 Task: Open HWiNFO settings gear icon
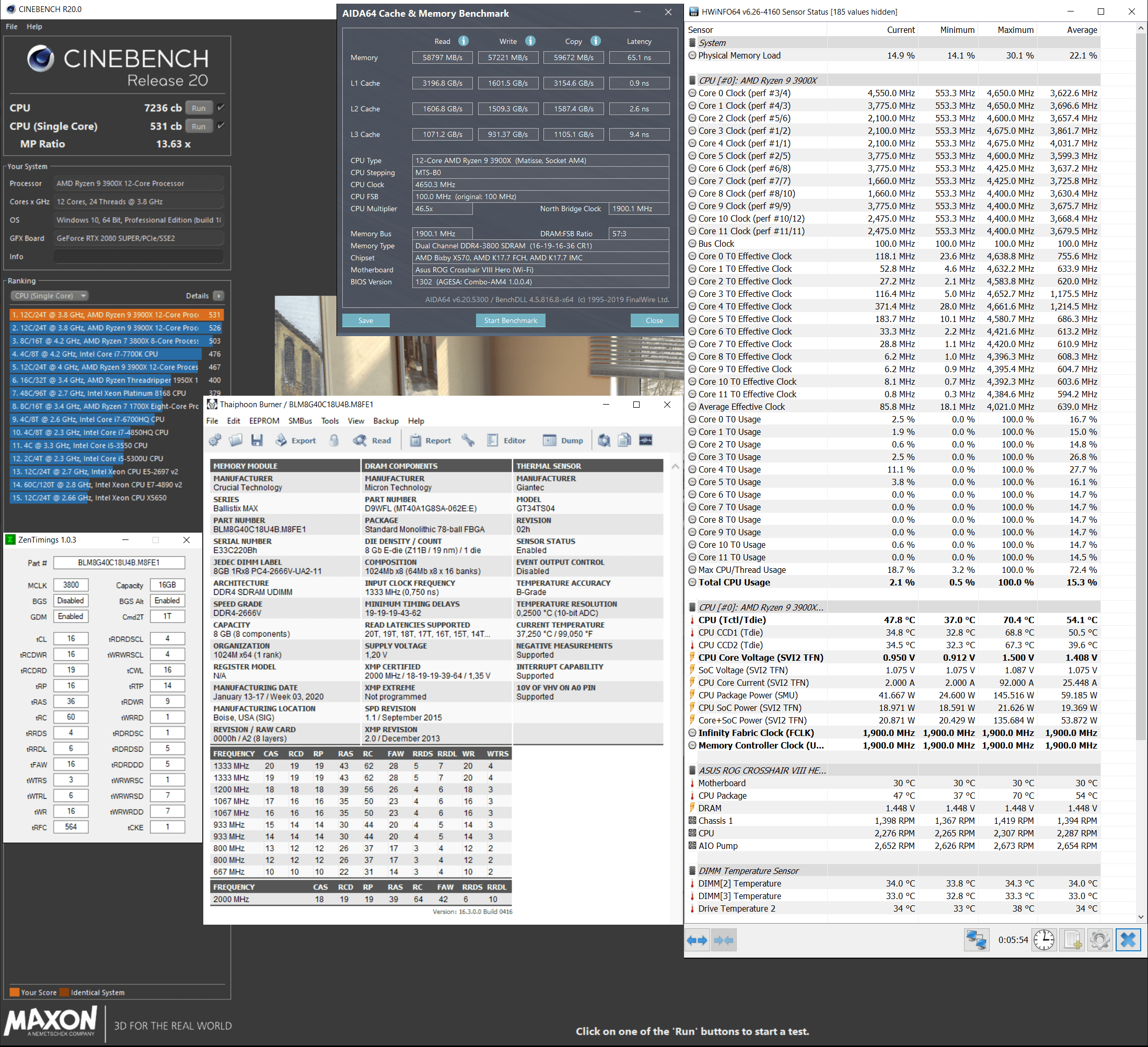pos(1099,940)
